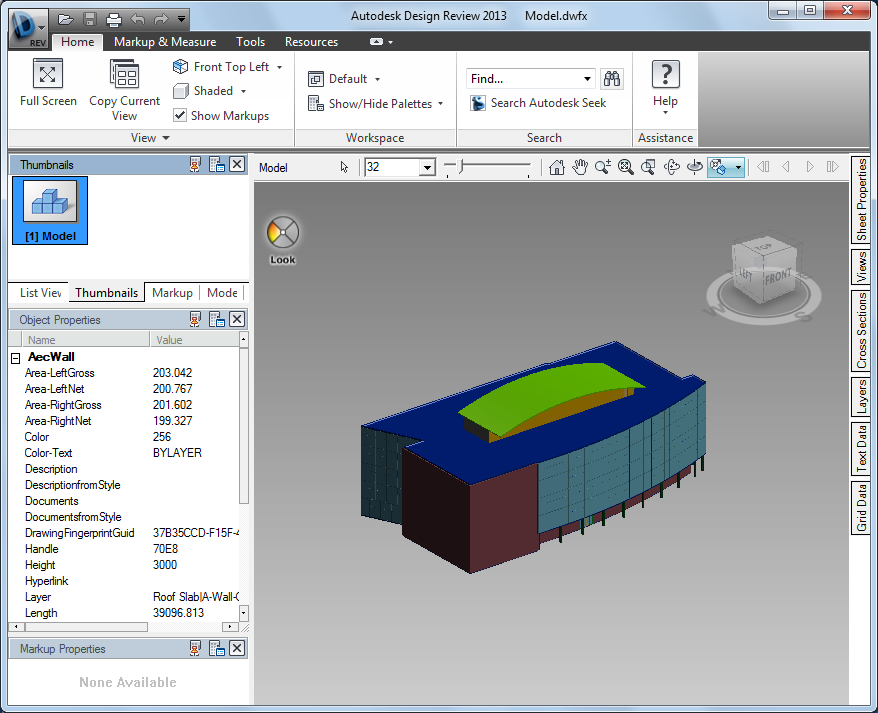Click Search Autodesk Seek
878x713 pixels.
tap(538, 103)
